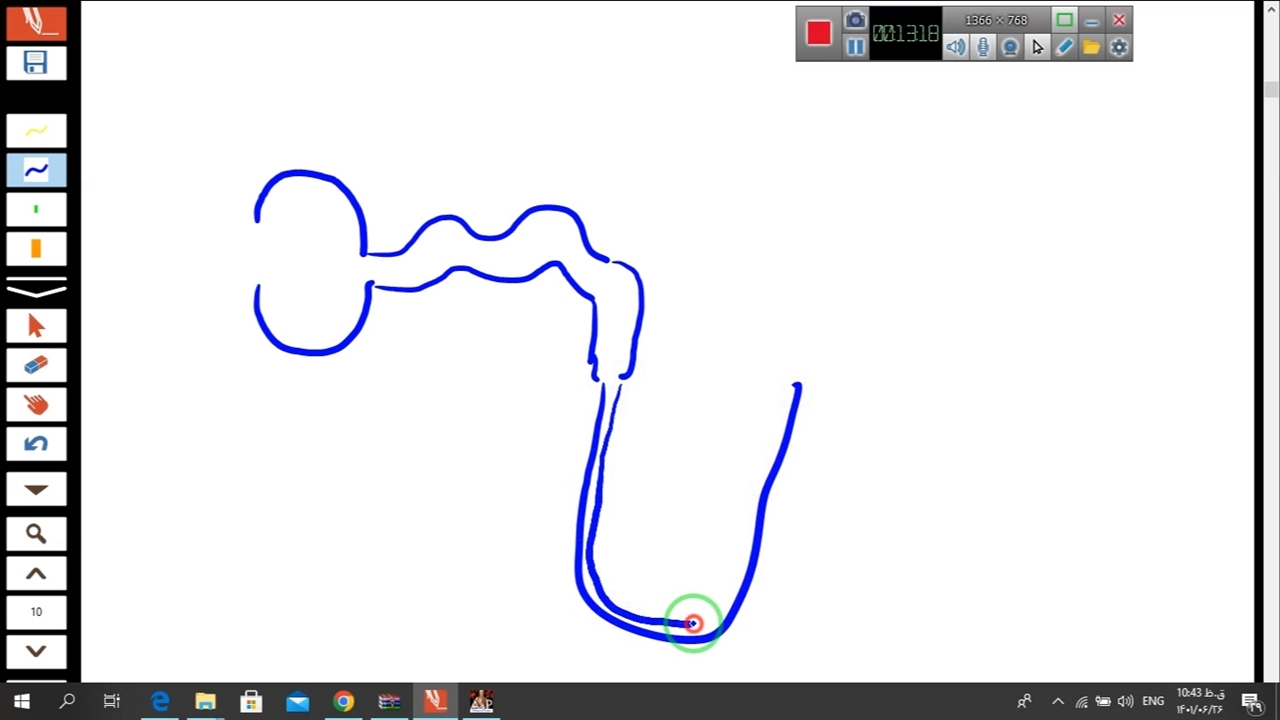This screenshot has width=1280, height=720.
Task: Open the recordings output folder
Action: [x=1091, y=47]
